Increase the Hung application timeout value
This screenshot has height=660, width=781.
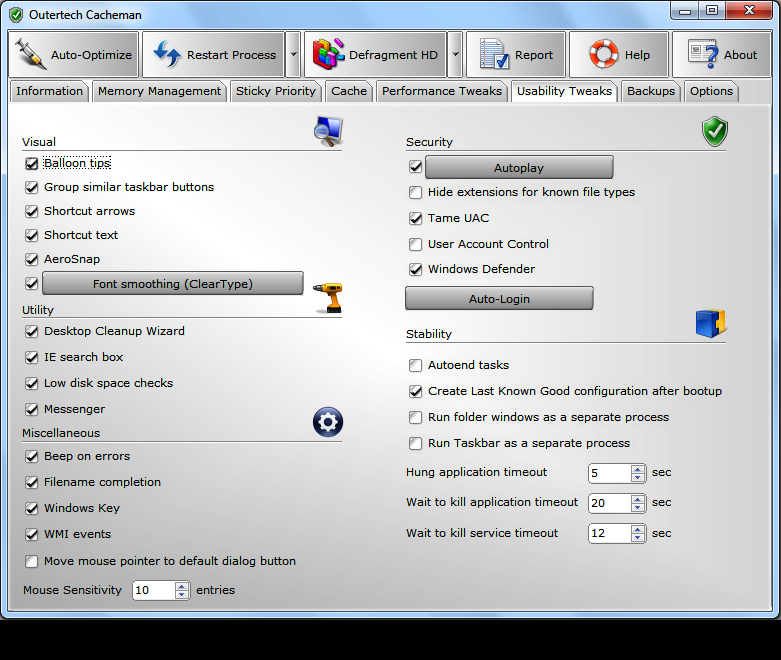click(x=638, y=469)
